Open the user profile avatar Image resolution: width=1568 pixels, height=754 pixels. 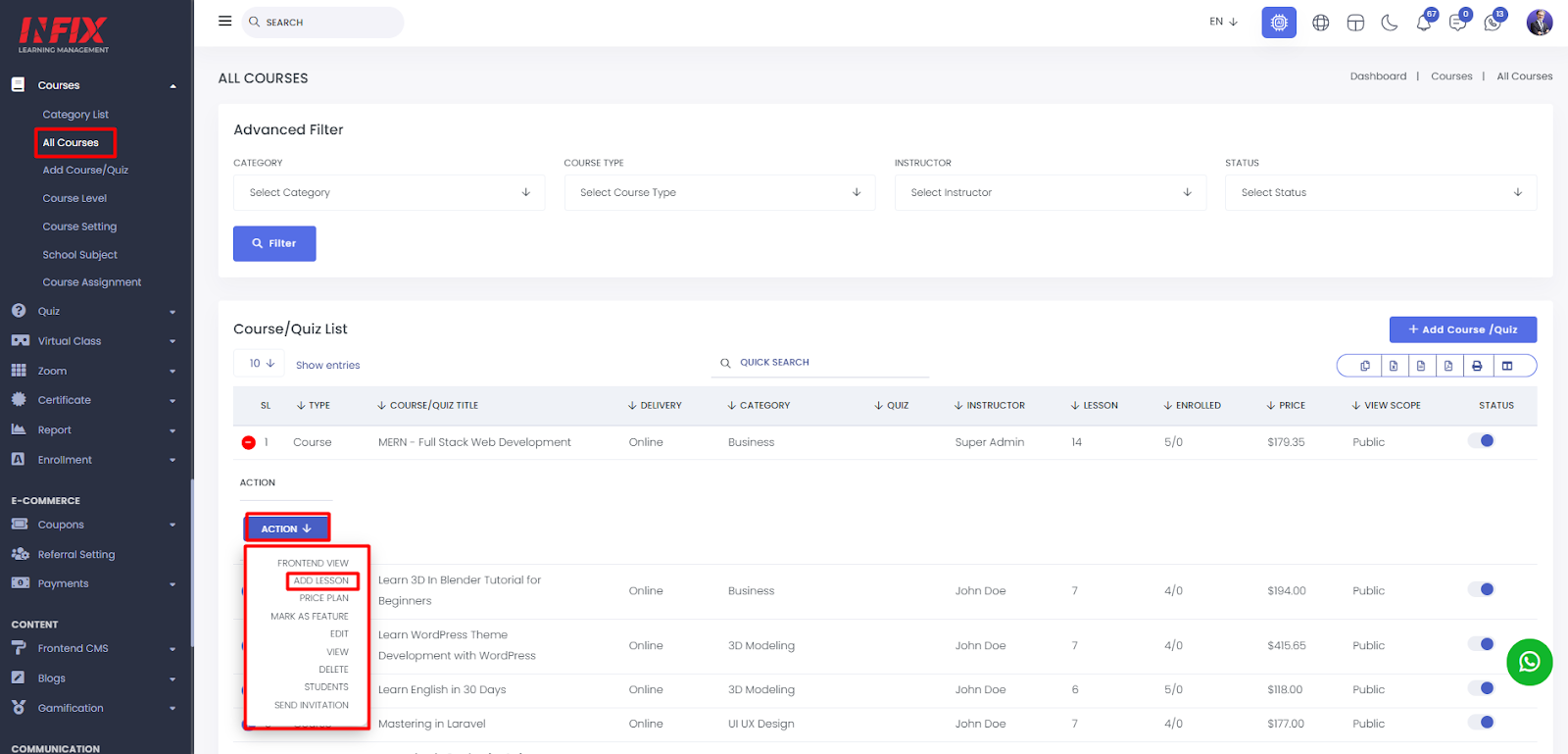click(x=1540, y=22)
